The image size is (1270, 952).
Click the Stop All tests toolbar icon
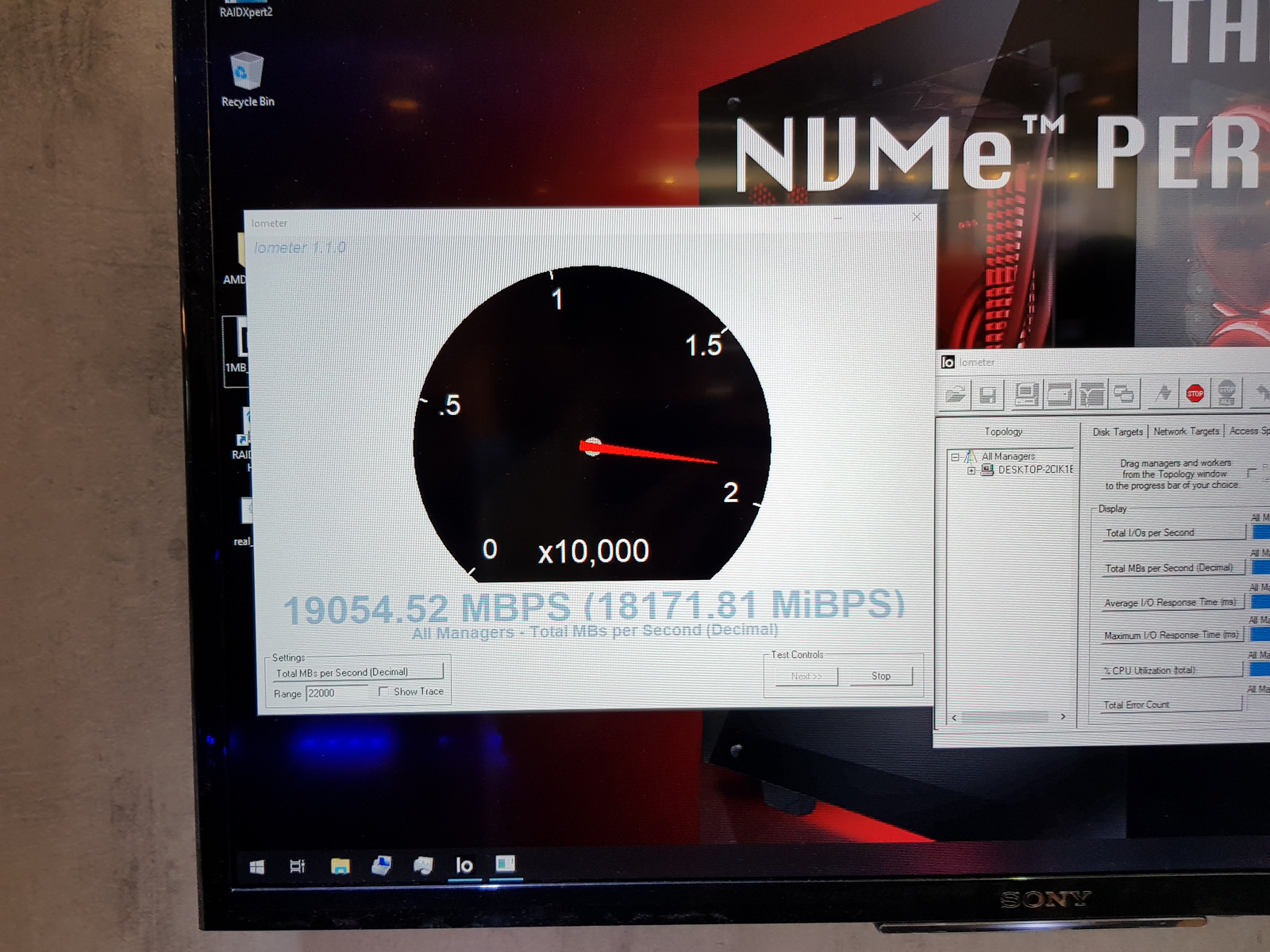pos(1226,392)
